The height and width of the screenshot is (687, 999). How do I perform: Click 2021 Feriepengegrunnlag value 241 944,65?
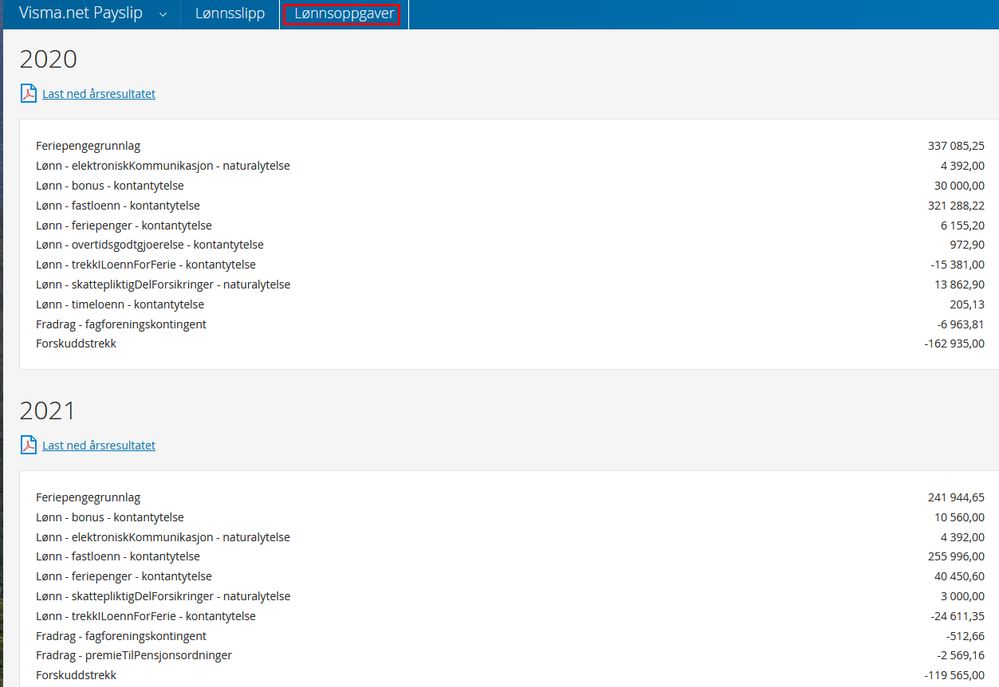pyautogui.click(x=956, y=497)
